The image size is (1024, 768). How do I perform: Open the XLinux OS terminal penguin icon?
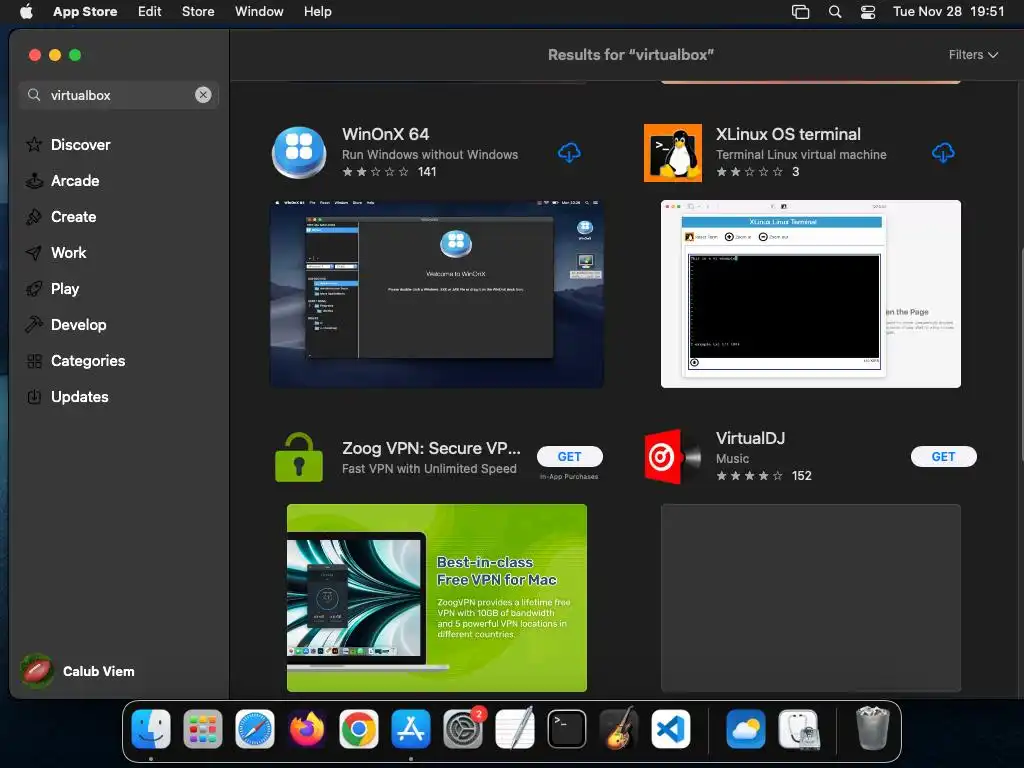pos(673,153)
